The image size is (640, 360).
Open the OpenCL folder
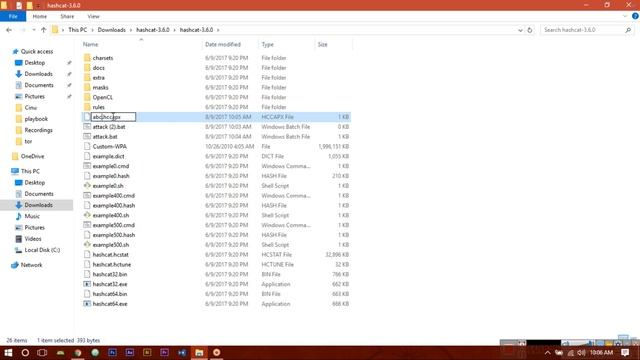pyautogui.click(x=102, y=97)
